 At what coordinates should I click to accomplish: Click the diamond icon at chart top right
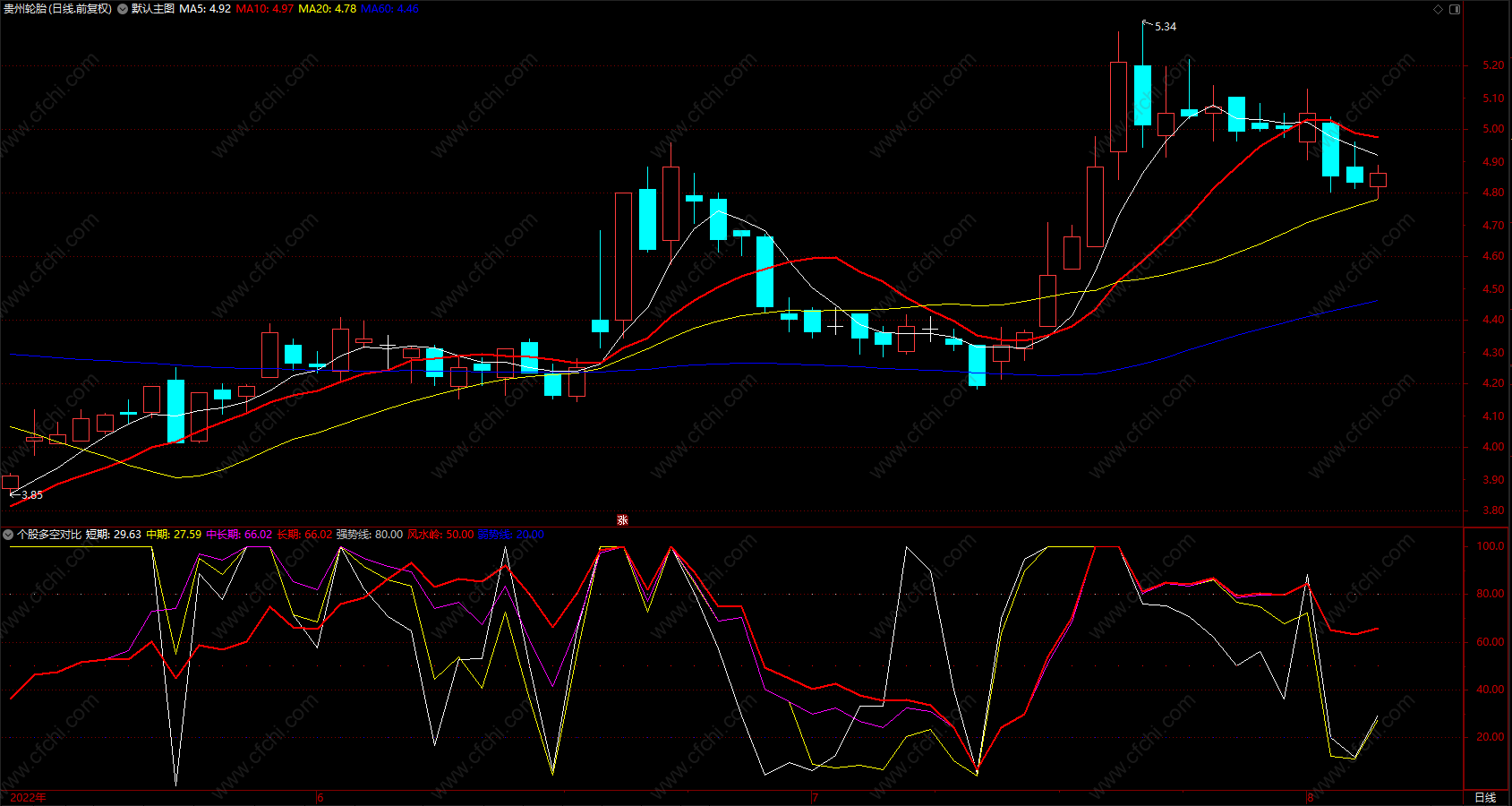1439,9
